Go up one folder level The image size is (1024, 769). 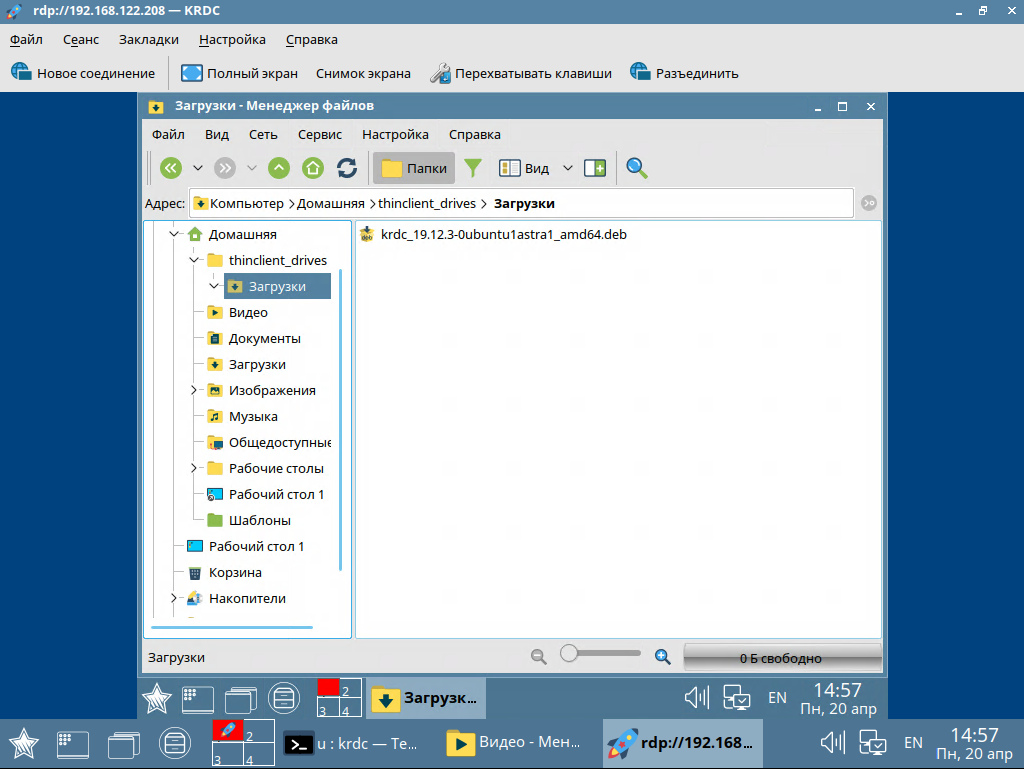280,168
